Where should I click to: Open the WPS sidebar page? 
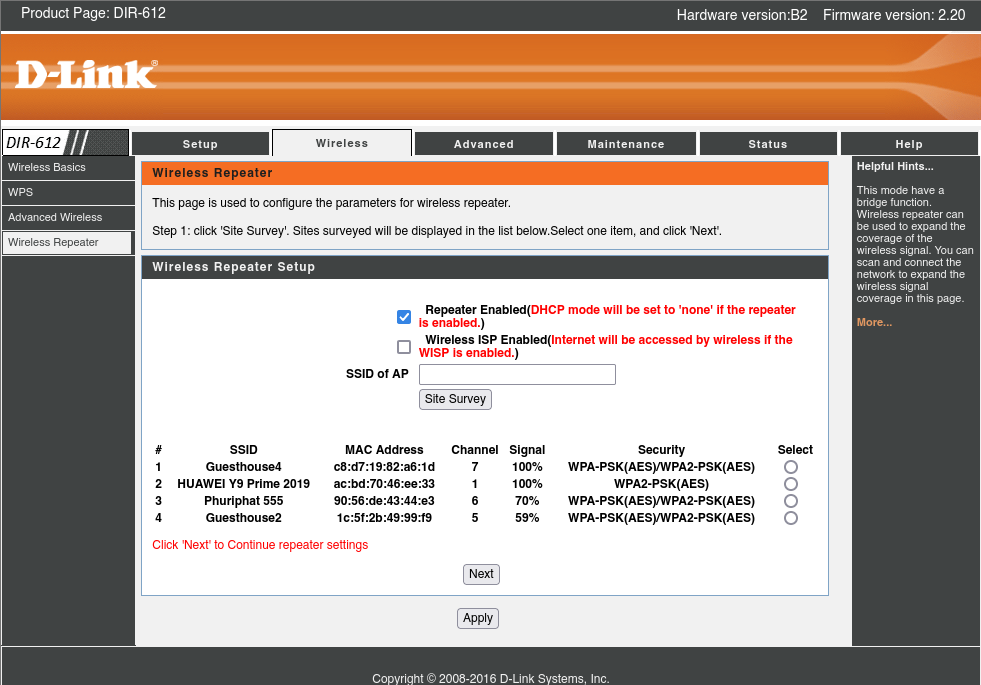[68, 193]
